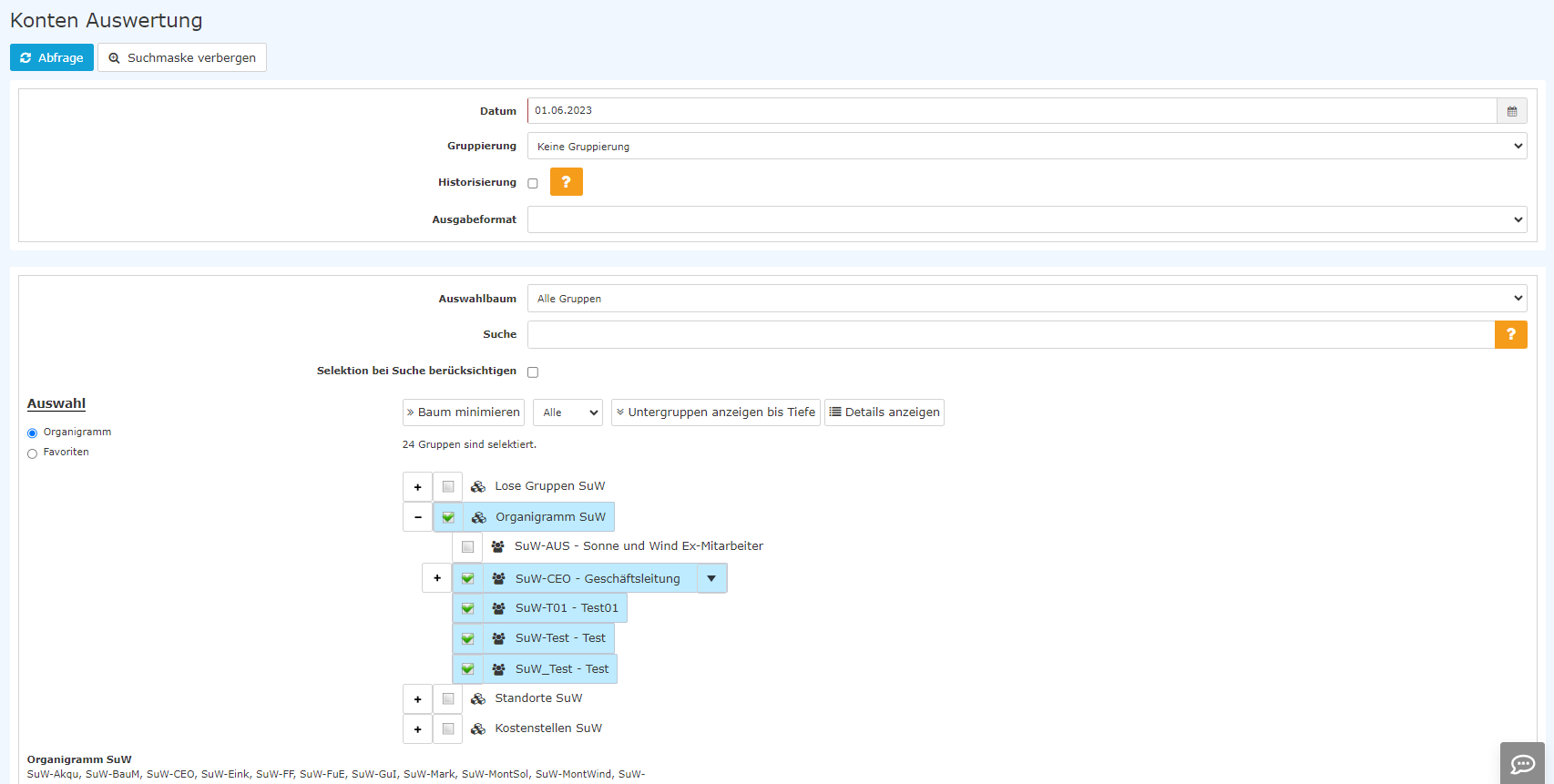Click the Auswahl heading
The width and height of the screenshot is (1554, 784).
click(56, 403)
